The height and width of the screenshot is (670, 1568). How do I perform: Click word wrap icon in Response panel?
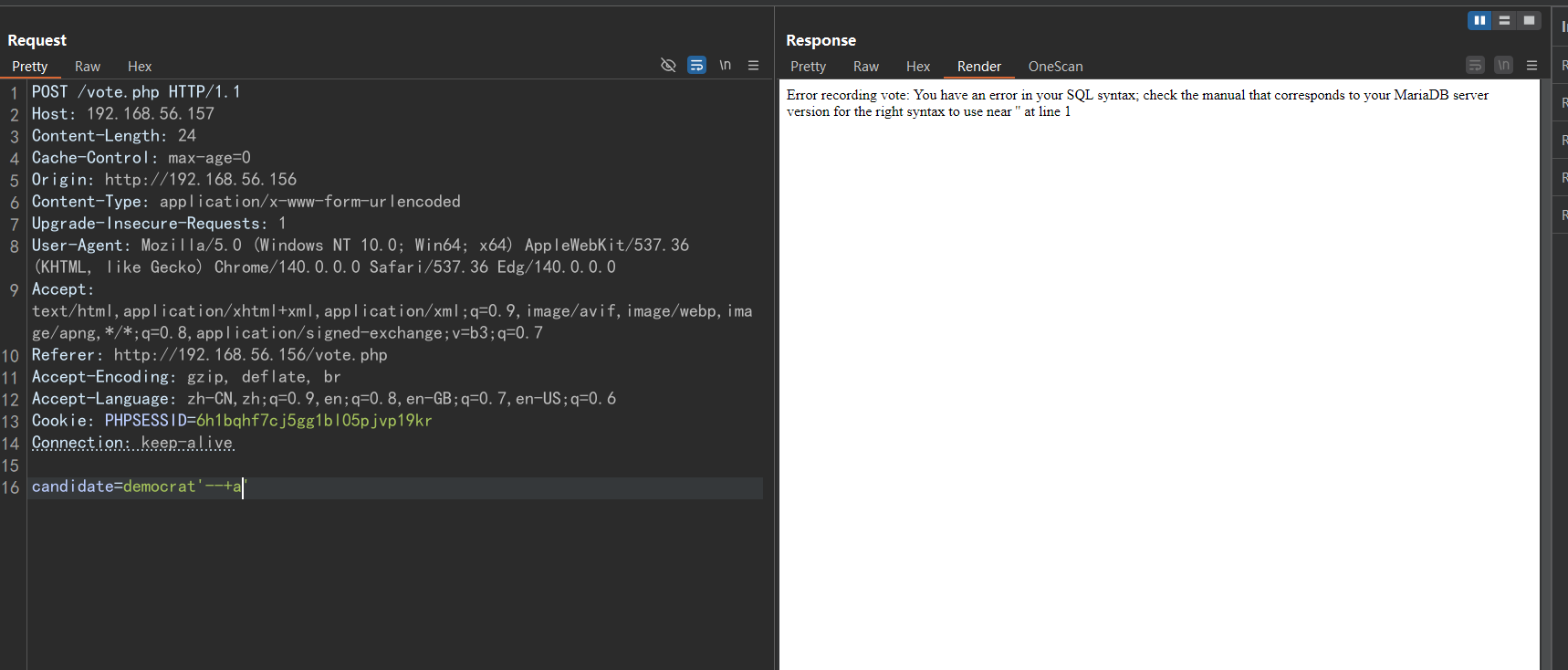tap(1475, 65)
